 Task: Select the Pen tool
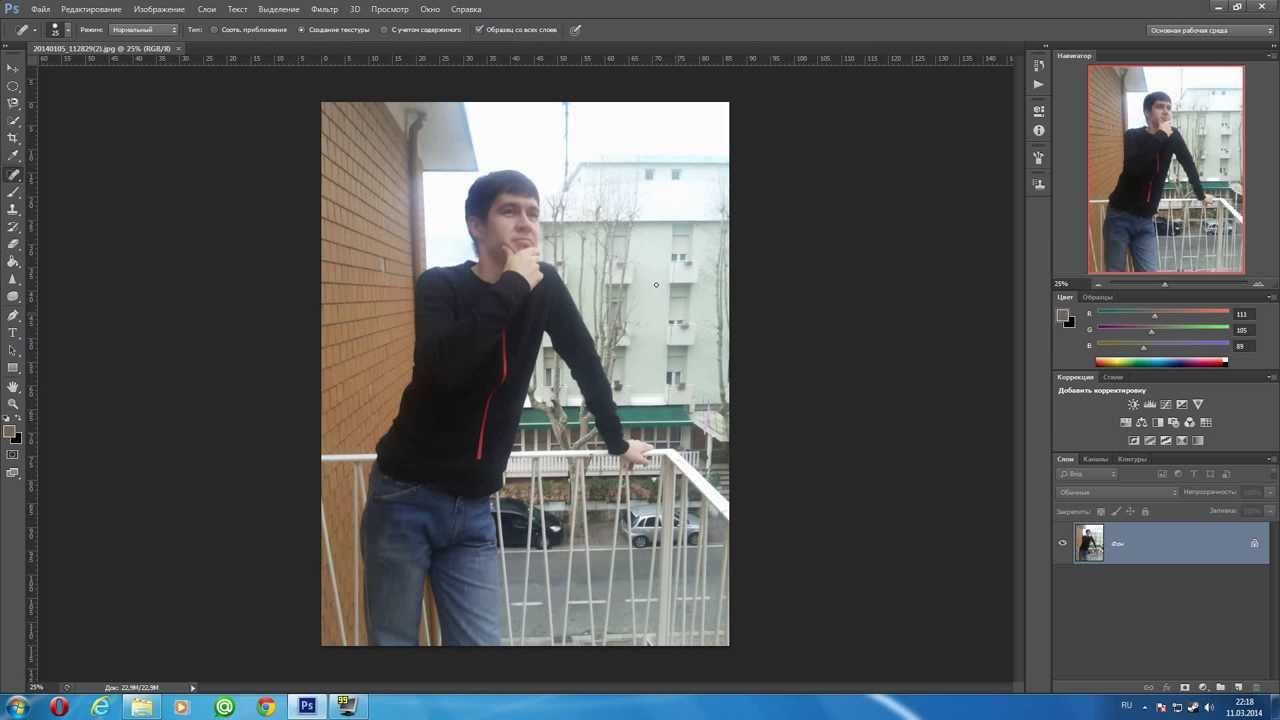click(13, 315)
